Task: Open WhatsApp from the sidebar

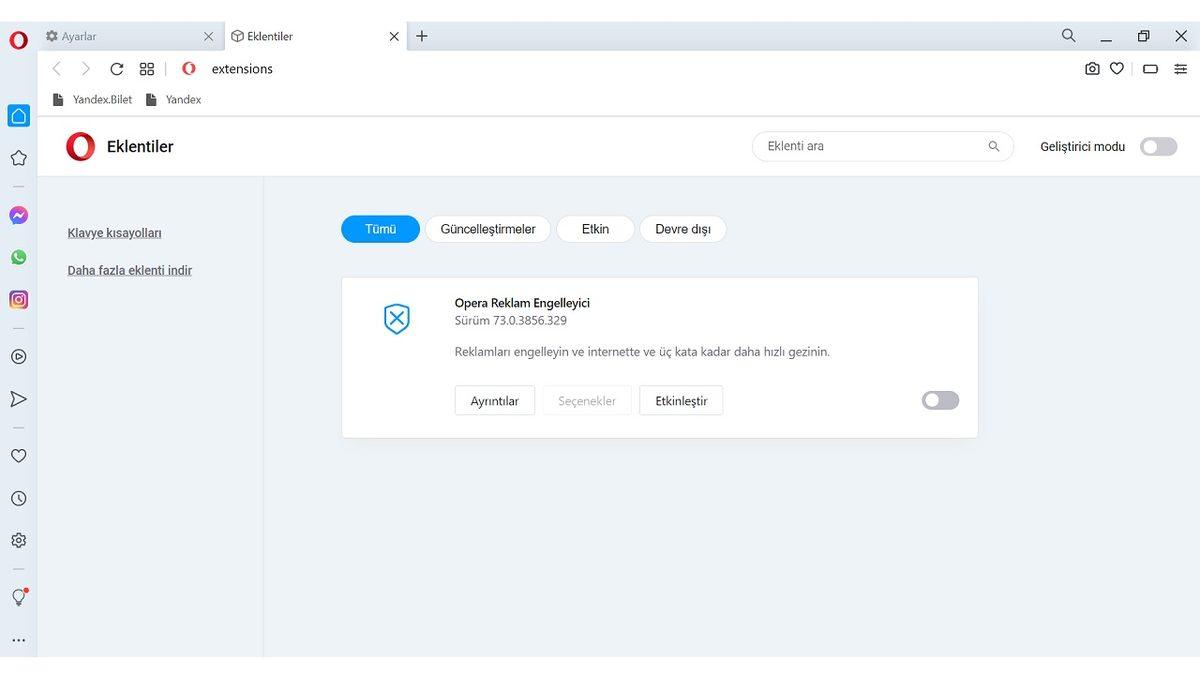Action: pyautogui.click(x=18, y=257)
